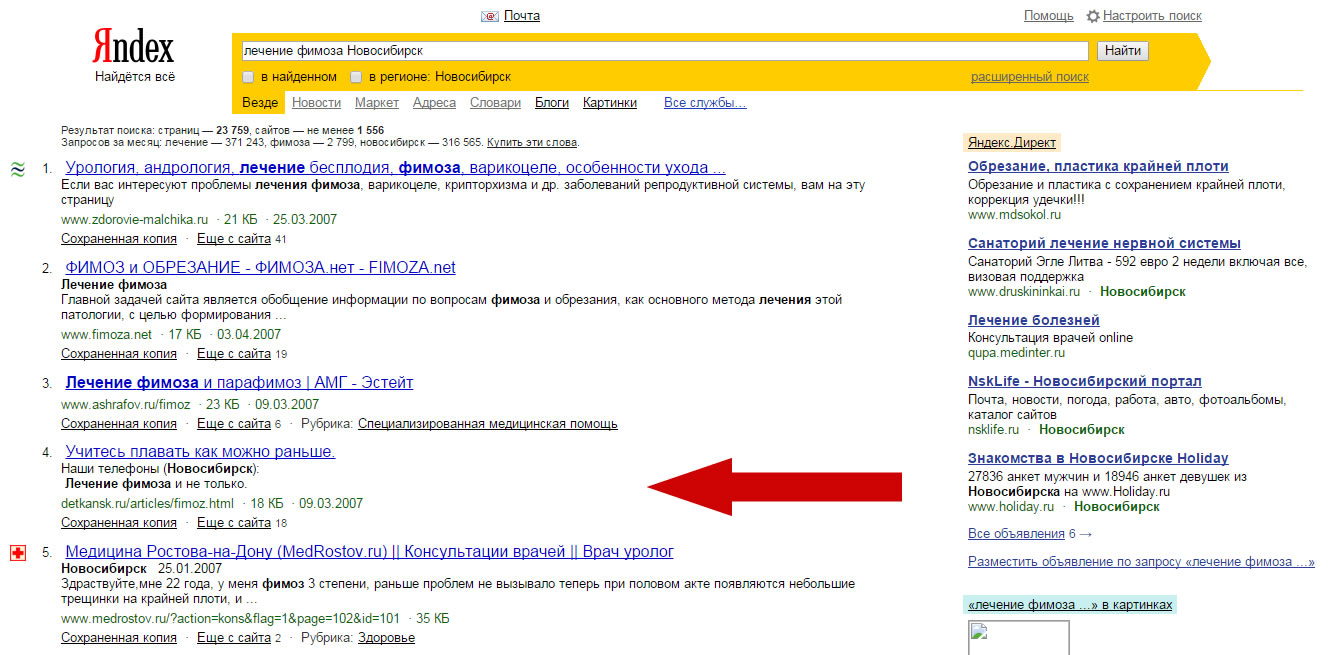
Task: Click the www.druskininkai.ru ad address
Action: click(1024, 292)
